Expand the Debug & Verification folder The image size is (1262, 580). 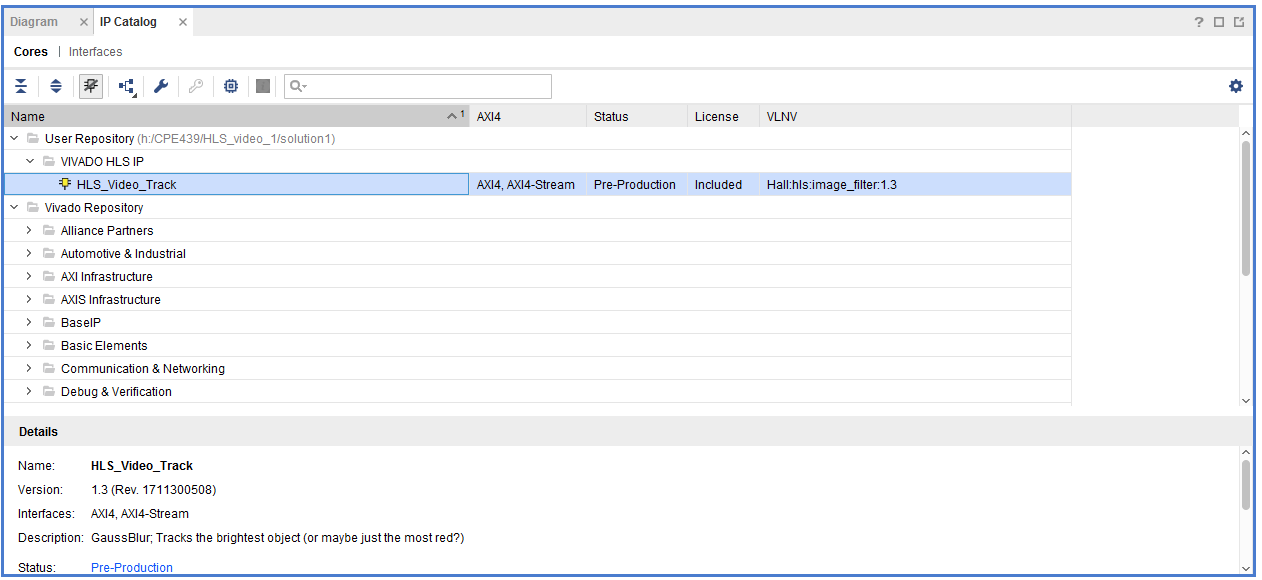(x=29, y=392)
